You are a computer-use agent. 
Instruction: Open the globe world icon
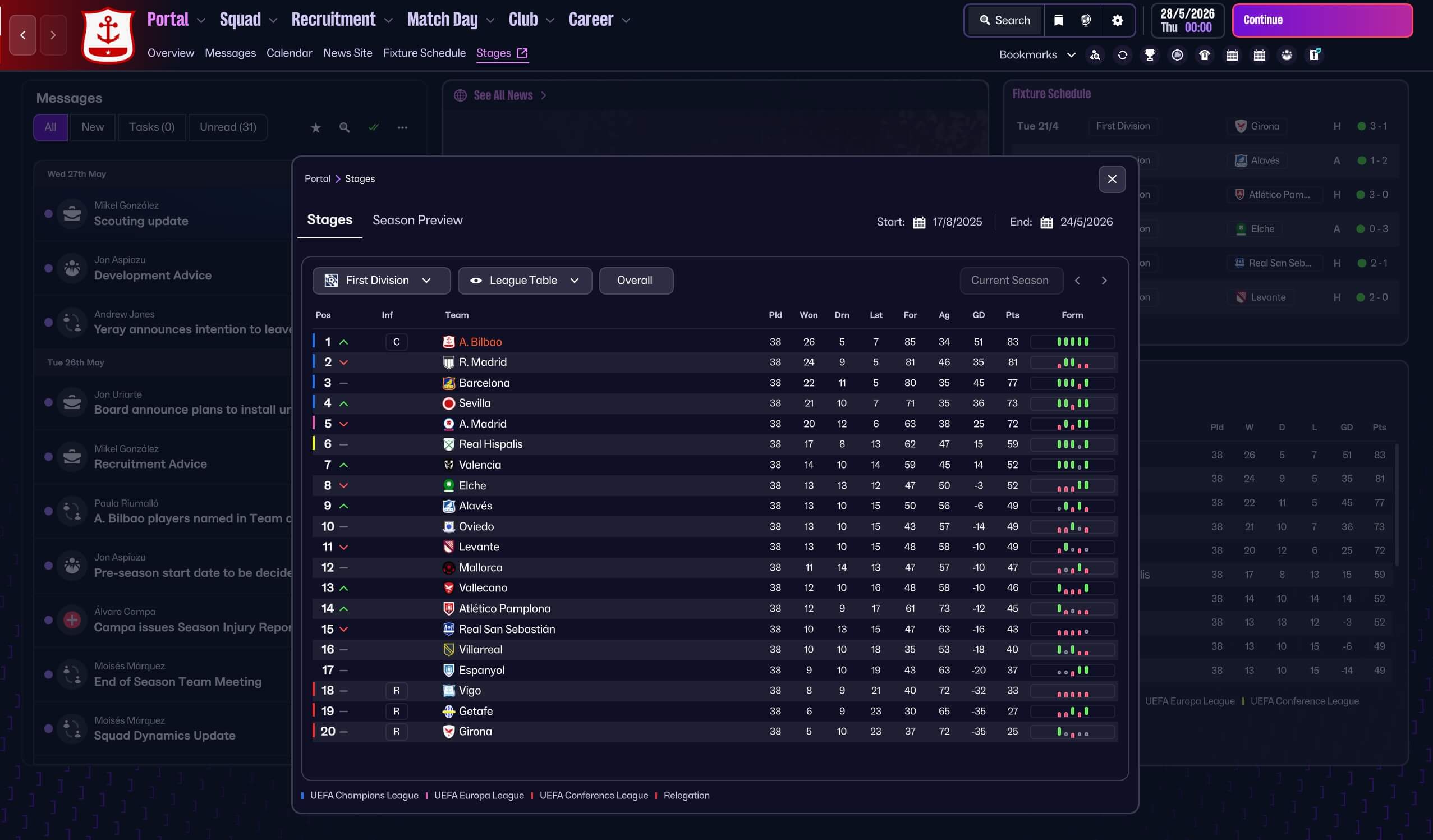click(1086, 20)
